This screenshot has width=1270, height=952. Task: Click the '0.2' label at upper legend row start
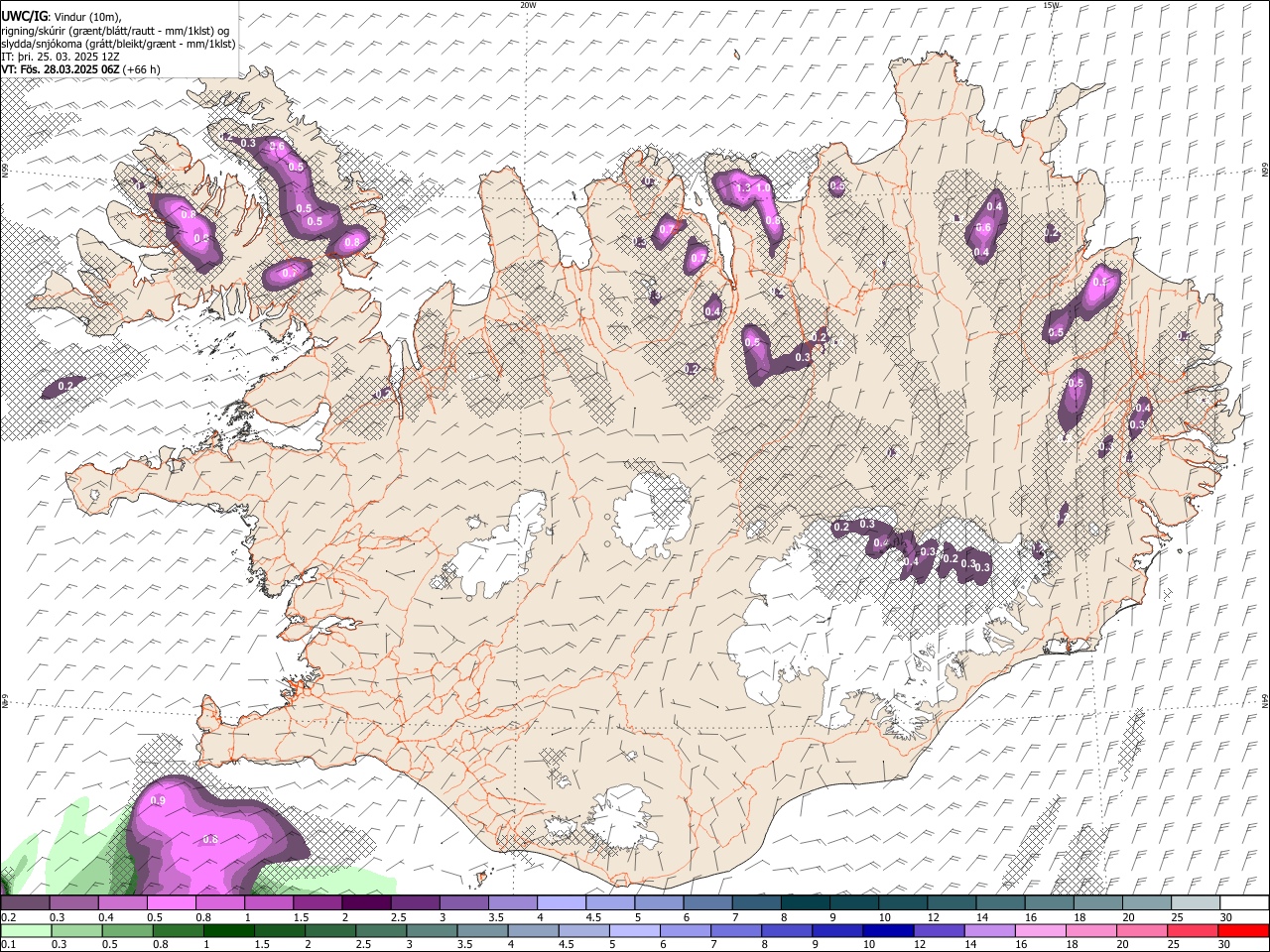(7, 917)
